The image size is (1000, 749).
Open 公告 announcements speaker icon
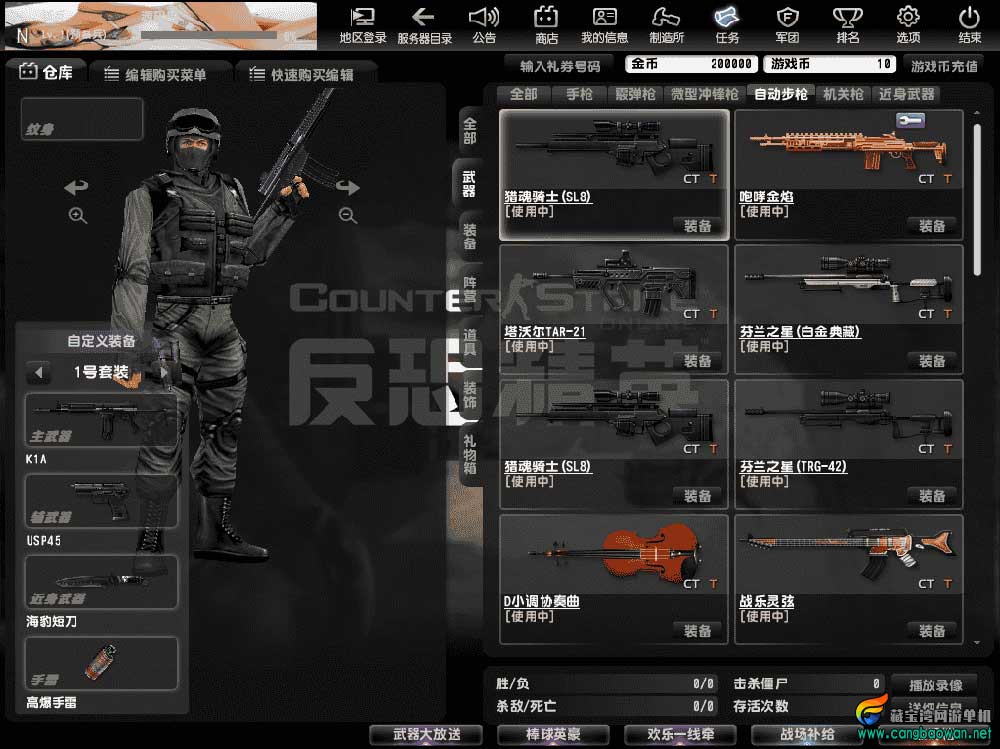[484, 26]
